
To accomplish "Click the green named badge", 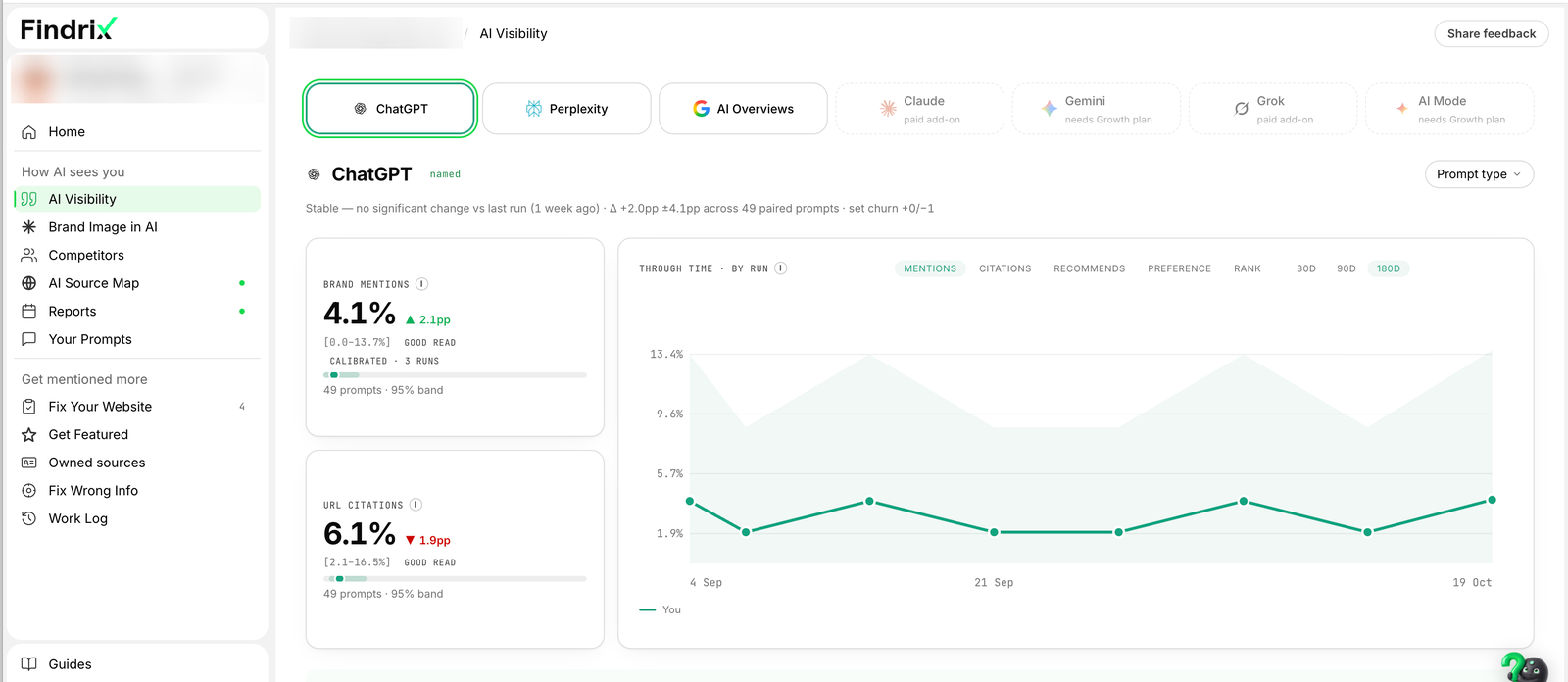I will coord(445,174).
